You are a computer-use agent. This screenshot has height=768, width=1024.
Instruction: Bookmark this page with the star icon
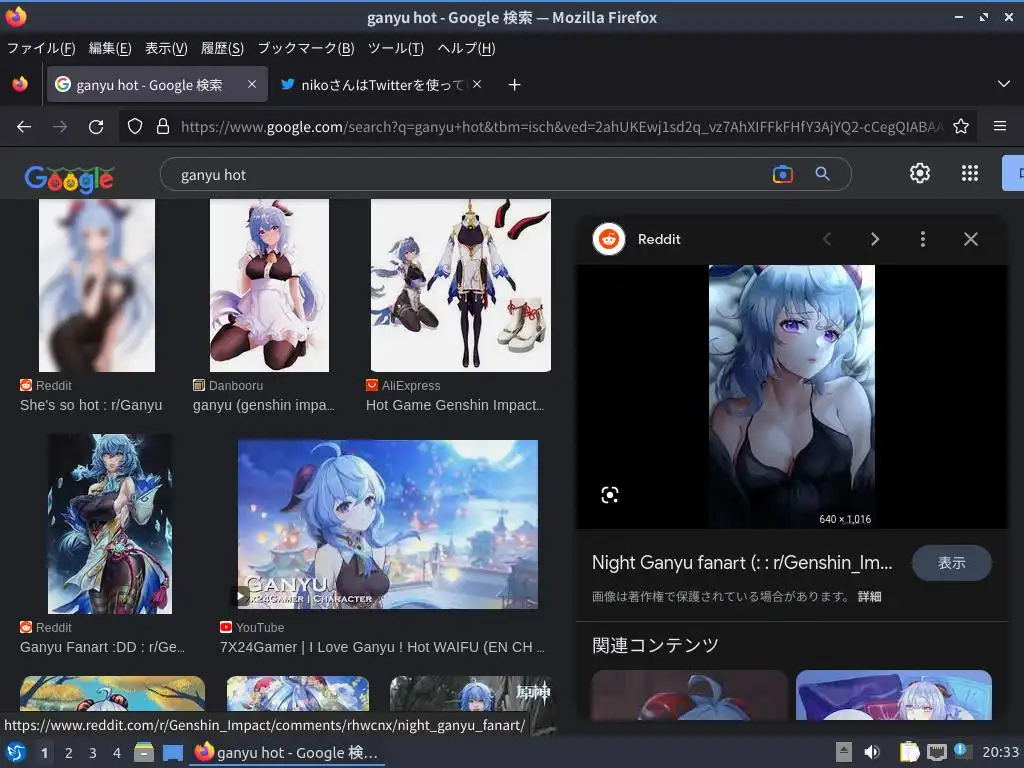click(x=961, y=127)
